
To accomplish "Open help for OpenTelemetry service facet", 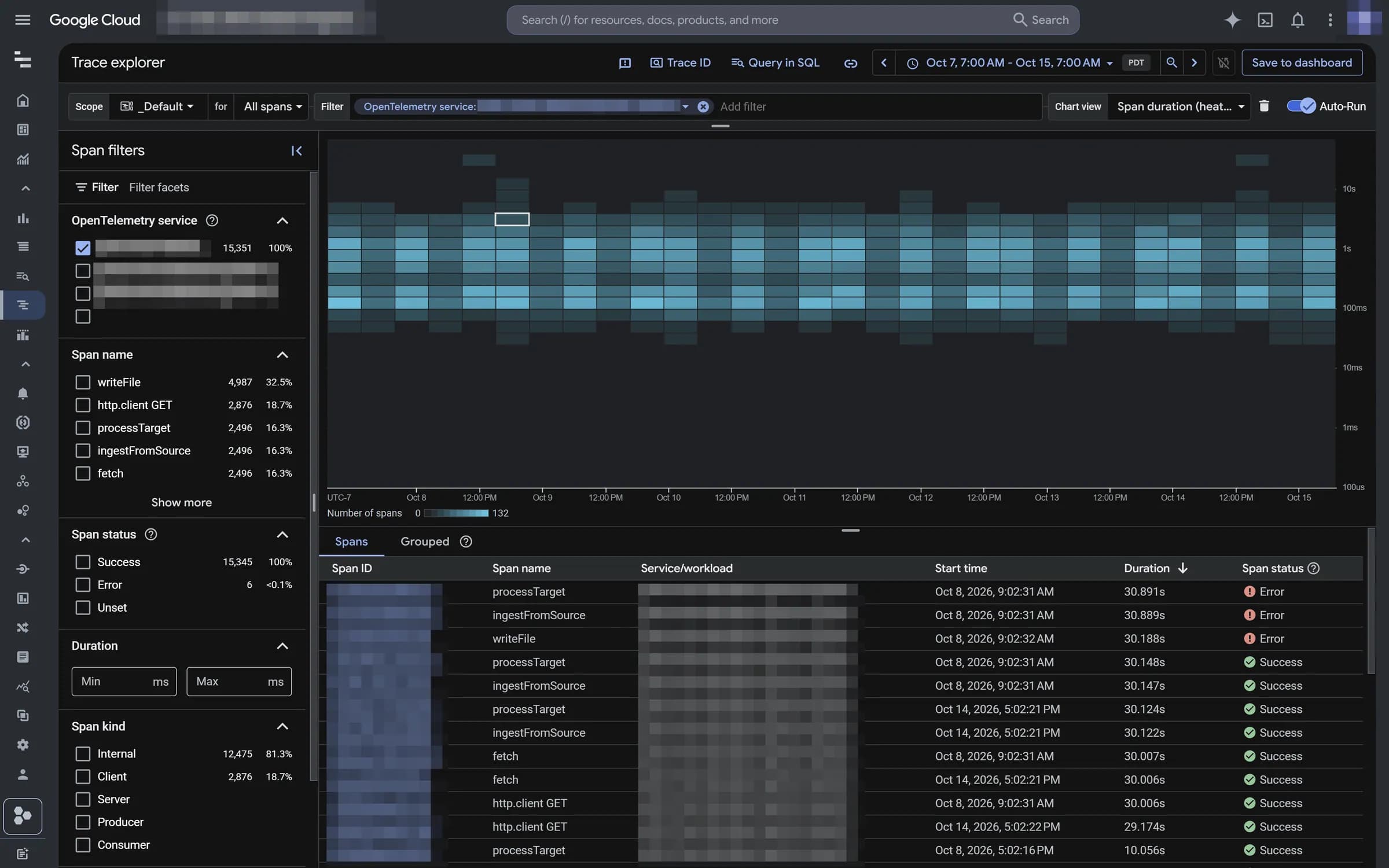I will click(x=212, y=220).
